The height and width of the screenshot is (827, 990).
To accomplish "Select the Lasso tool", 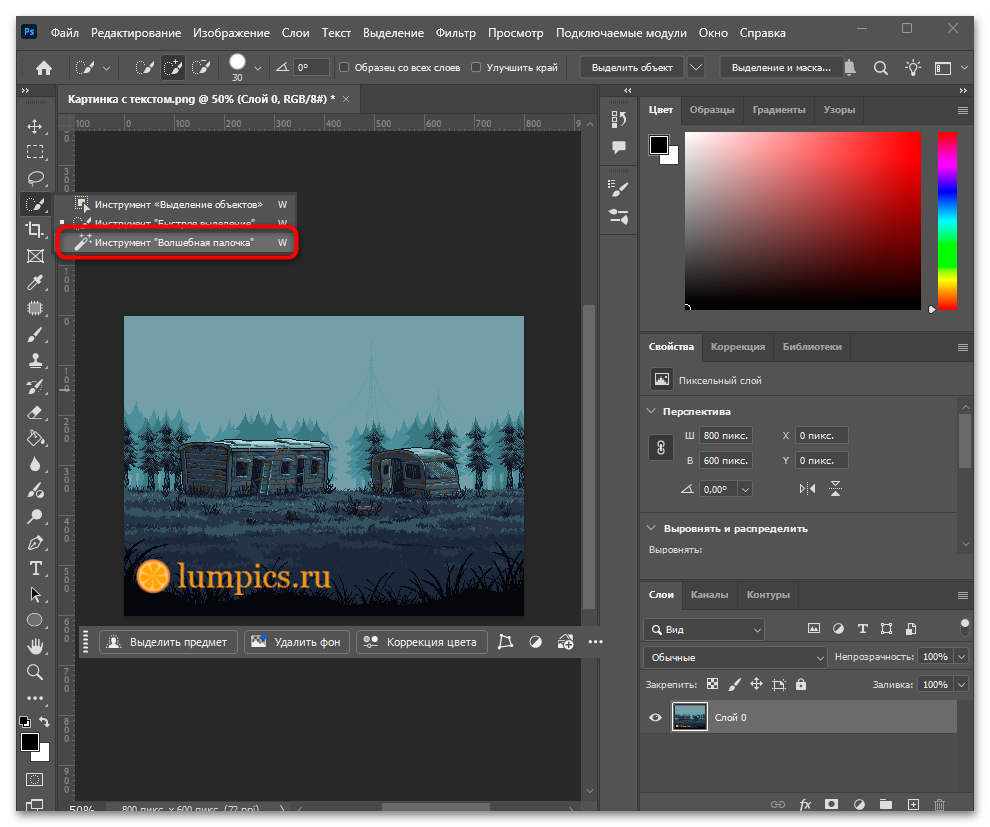I will pyautogui.click(x=35, y=178).
